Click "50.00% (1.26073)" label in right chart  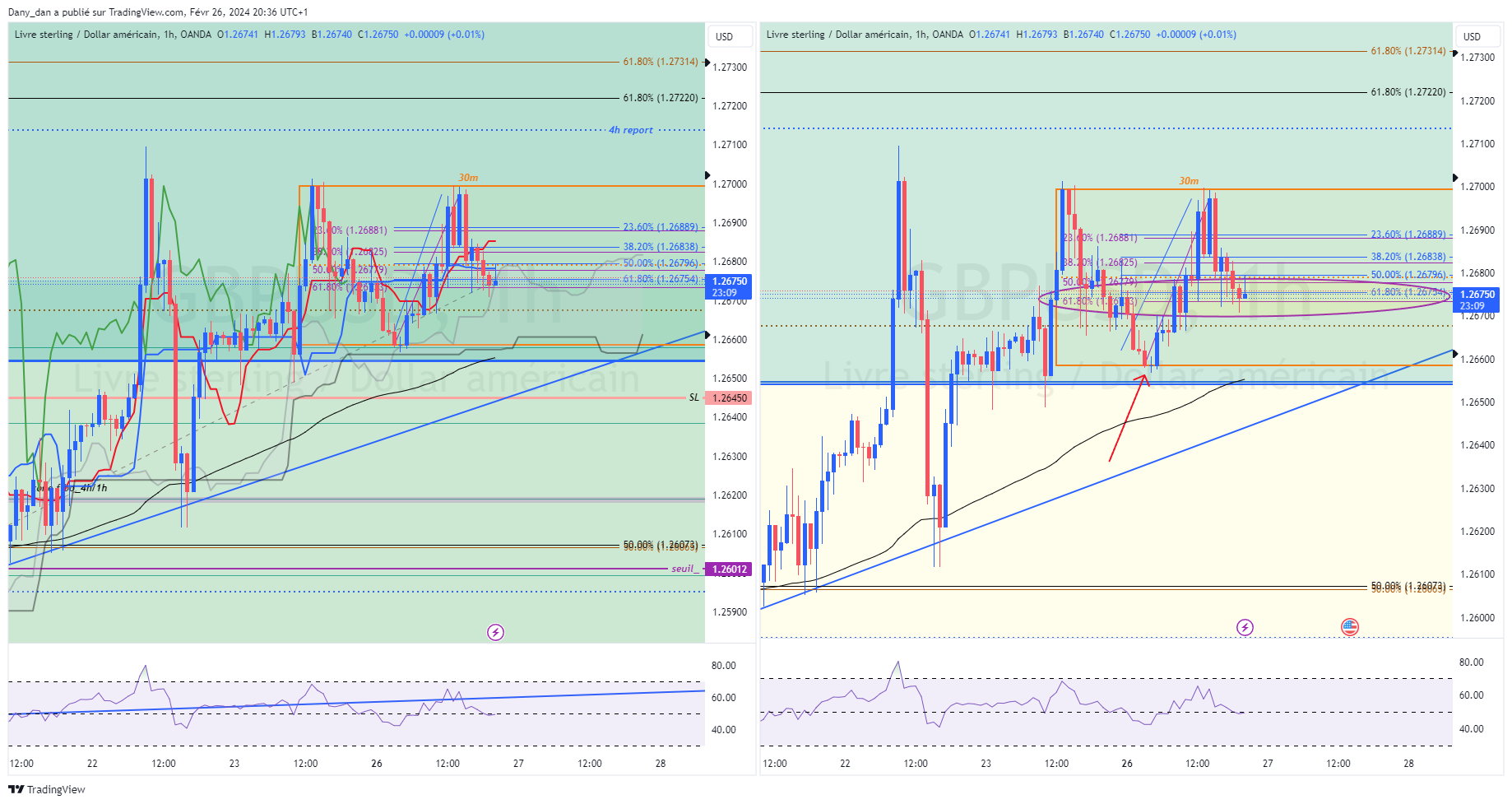click(x=1408, y=586)
